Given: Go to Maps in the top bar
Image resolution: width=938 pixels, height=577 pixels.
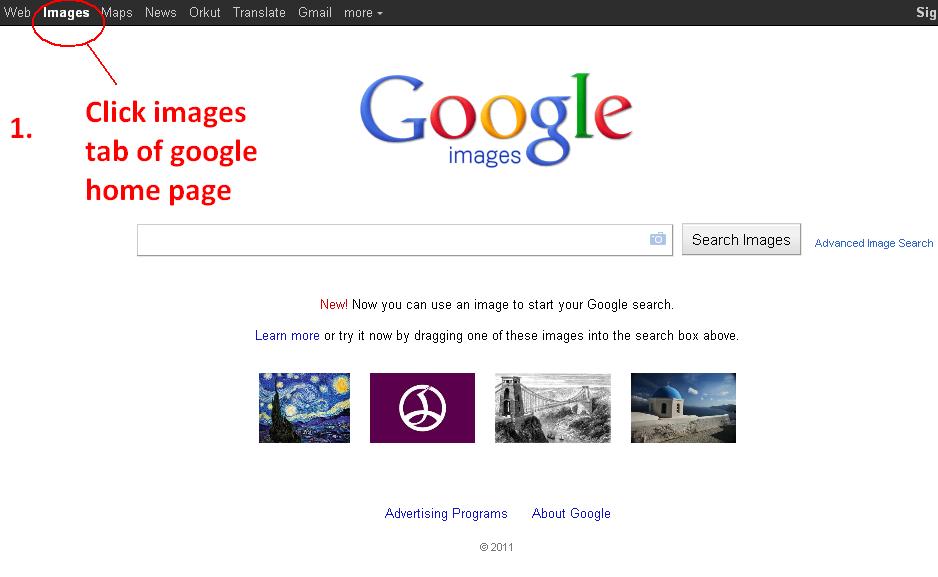Looking at the screenshot, I should click(117, 12).
